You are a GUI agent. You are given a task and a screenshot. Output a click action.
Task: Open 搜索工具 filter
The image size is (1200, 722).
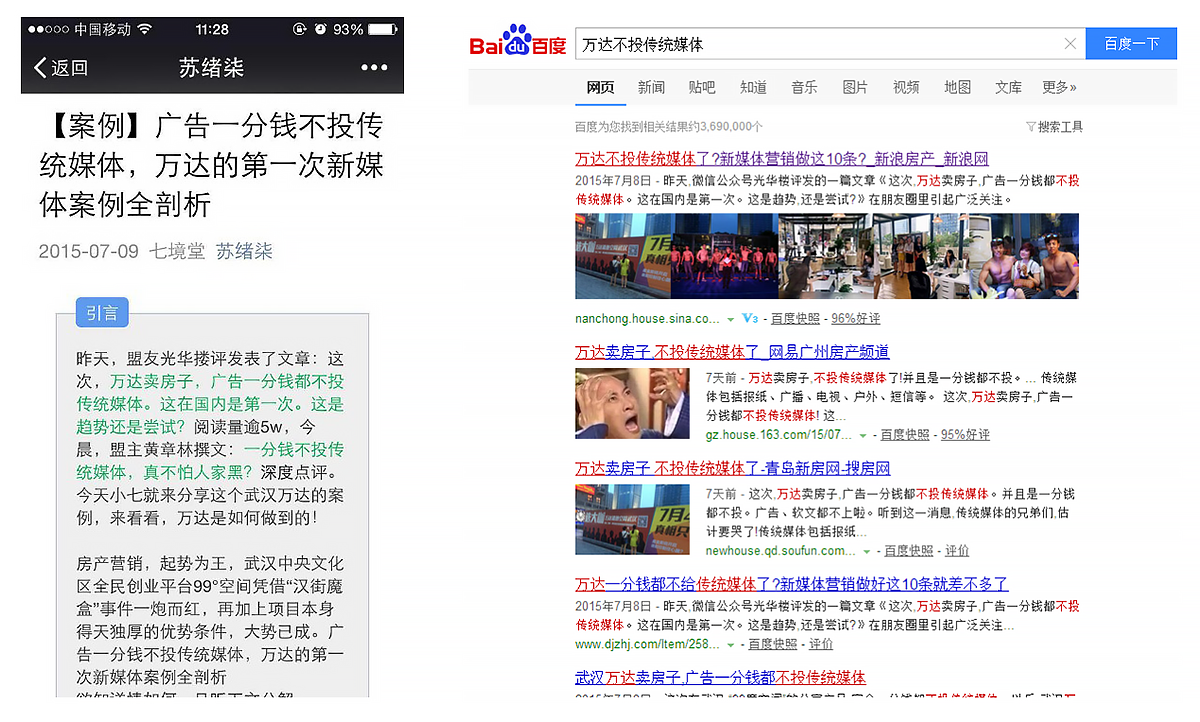pyautogui.click(x=1054, y=127)
